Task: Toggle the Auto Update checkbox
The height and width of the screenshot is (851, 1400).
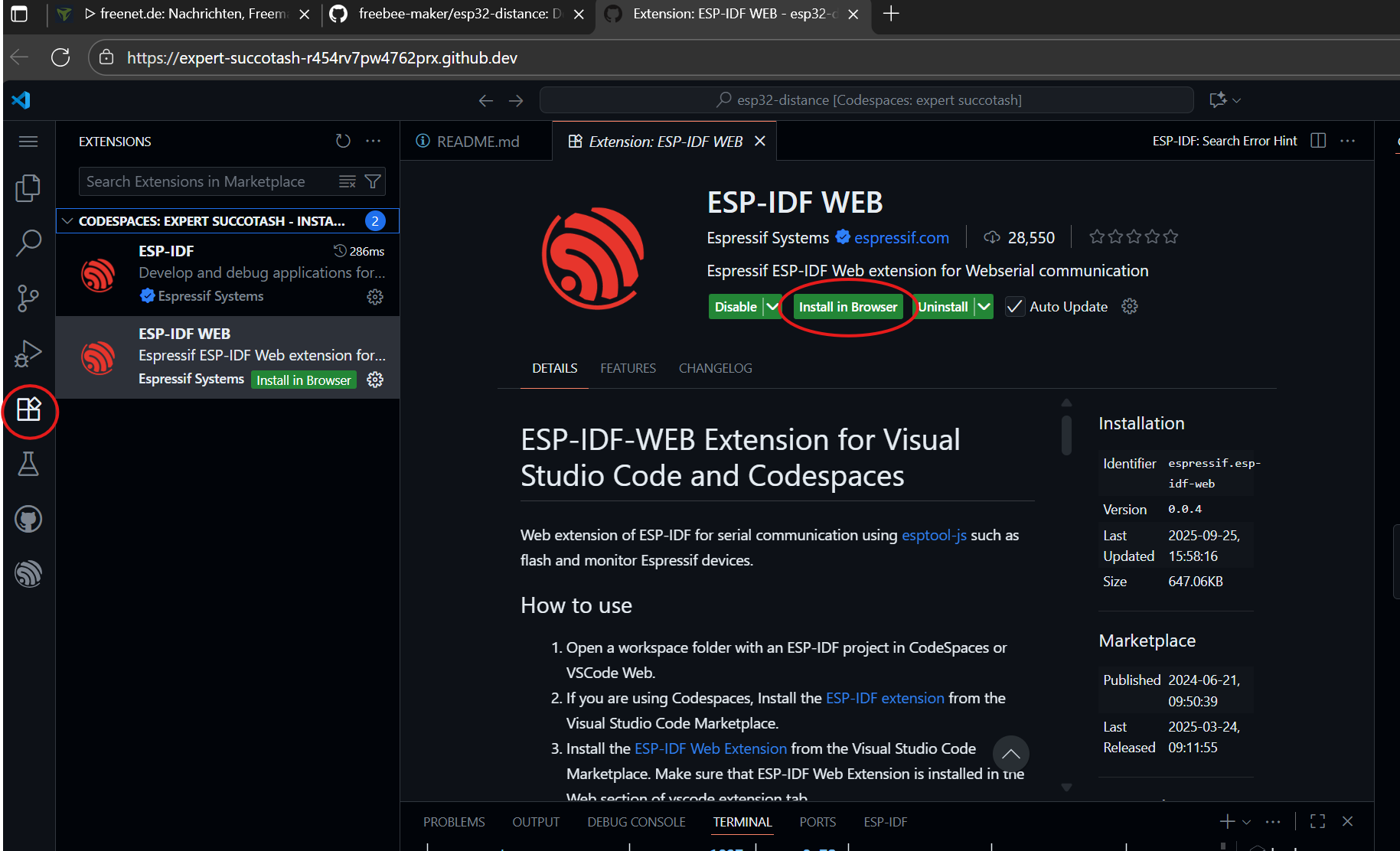Action: tap(1014, 307)
